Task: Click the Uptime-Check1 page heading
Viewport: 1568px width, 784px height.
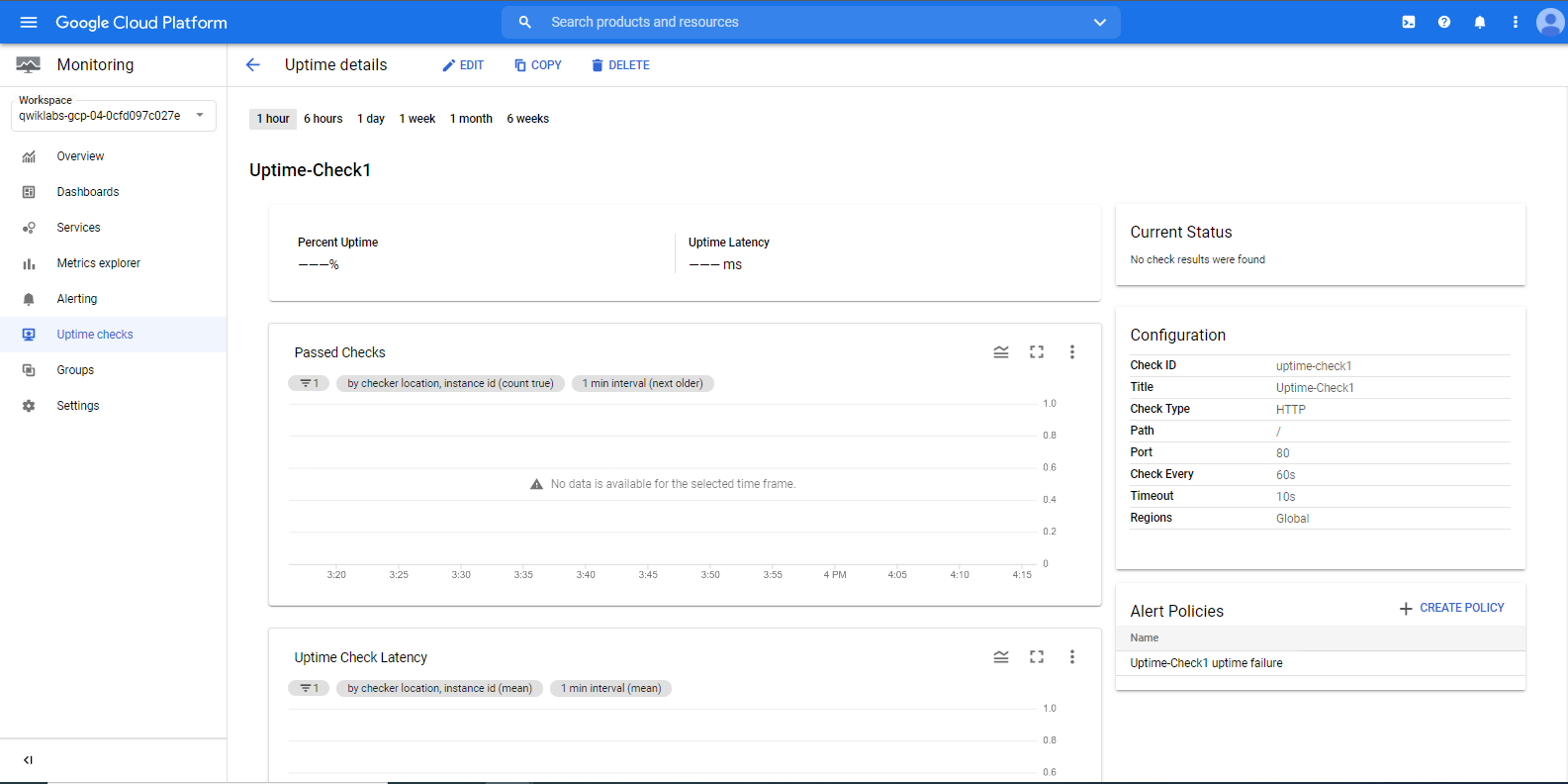Action: pos(311,170)
